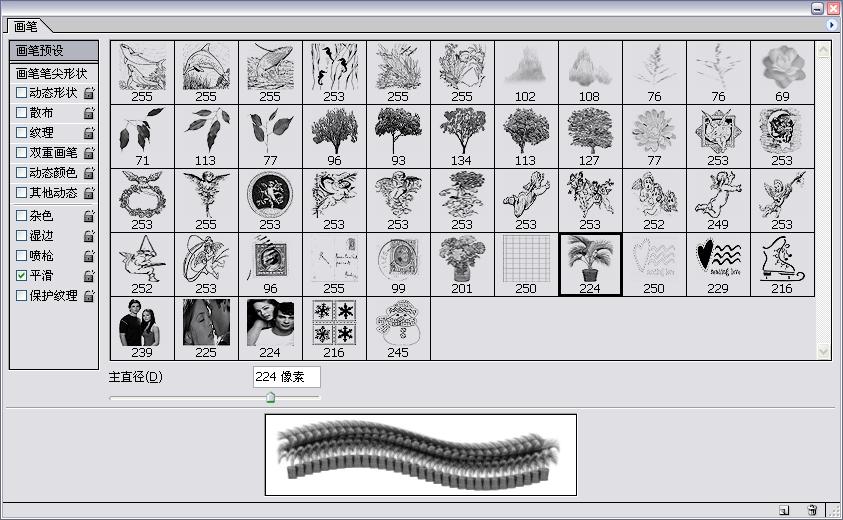Select the cherub wreath brush 253
The width and height of the screenshot is (843, 520).
click(142, 201)
